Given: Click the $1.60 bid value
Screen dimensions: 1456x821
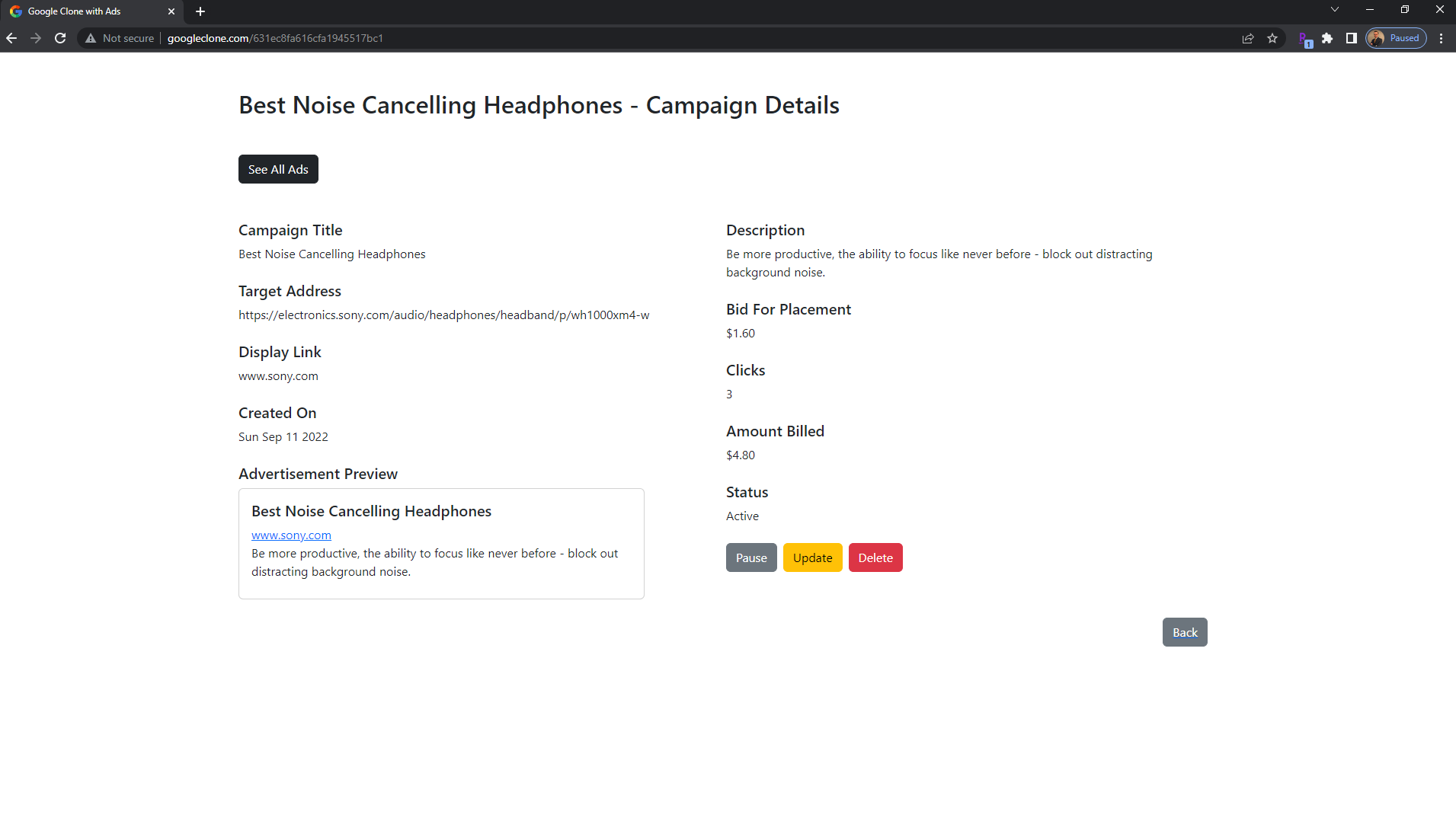Looking at the screenshot, I should [741, 334].
